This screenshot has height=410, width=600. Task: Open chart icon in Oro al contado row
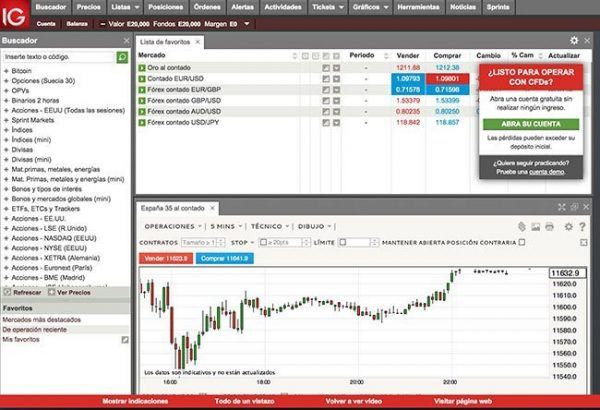(326, 68)
